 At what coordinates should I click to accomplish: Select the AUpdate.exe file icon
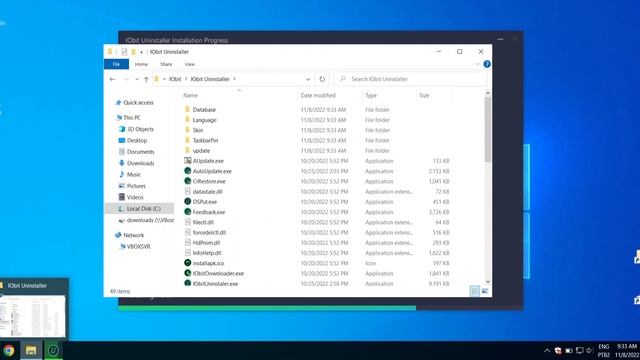pyautogui.click(x=187, y=161)
